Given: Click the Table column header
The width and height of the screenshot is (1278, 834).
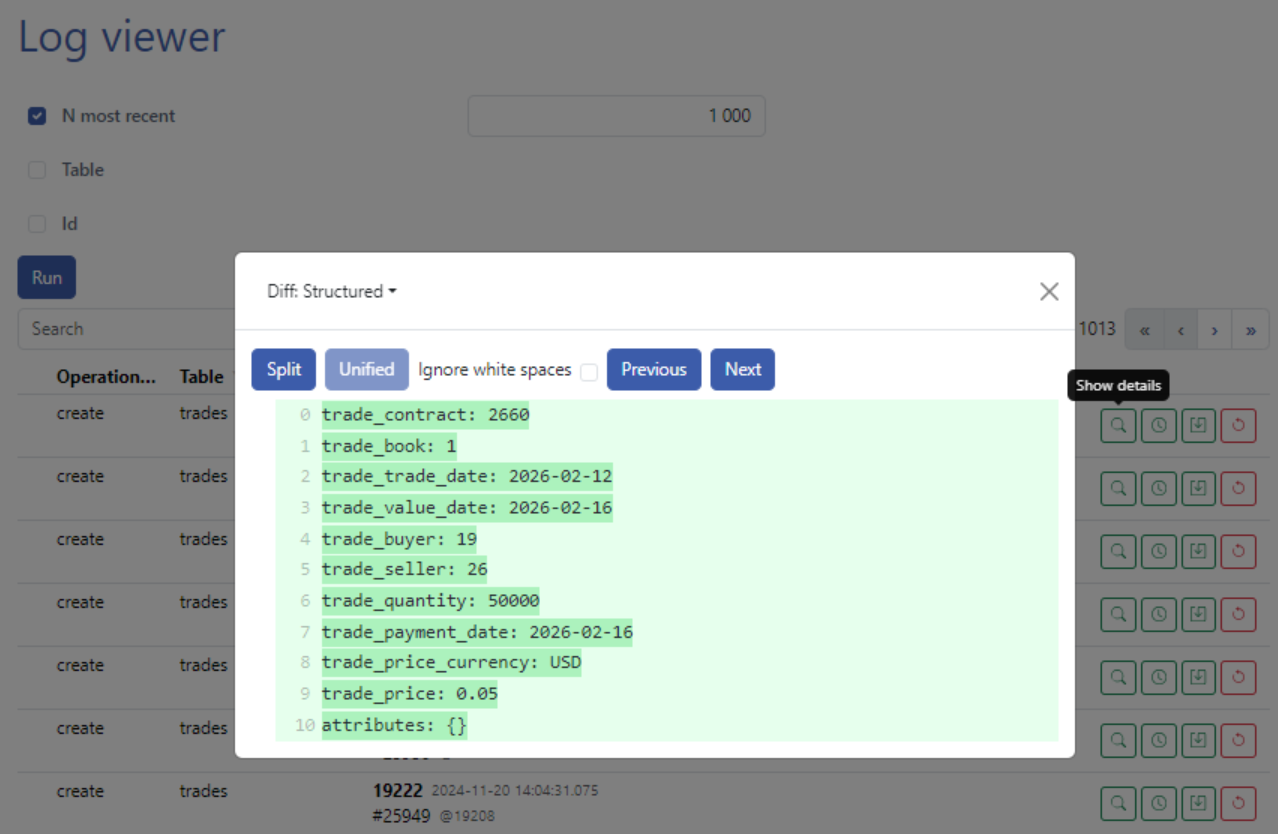Looking at the screenshot, I should tap(201, 377).
